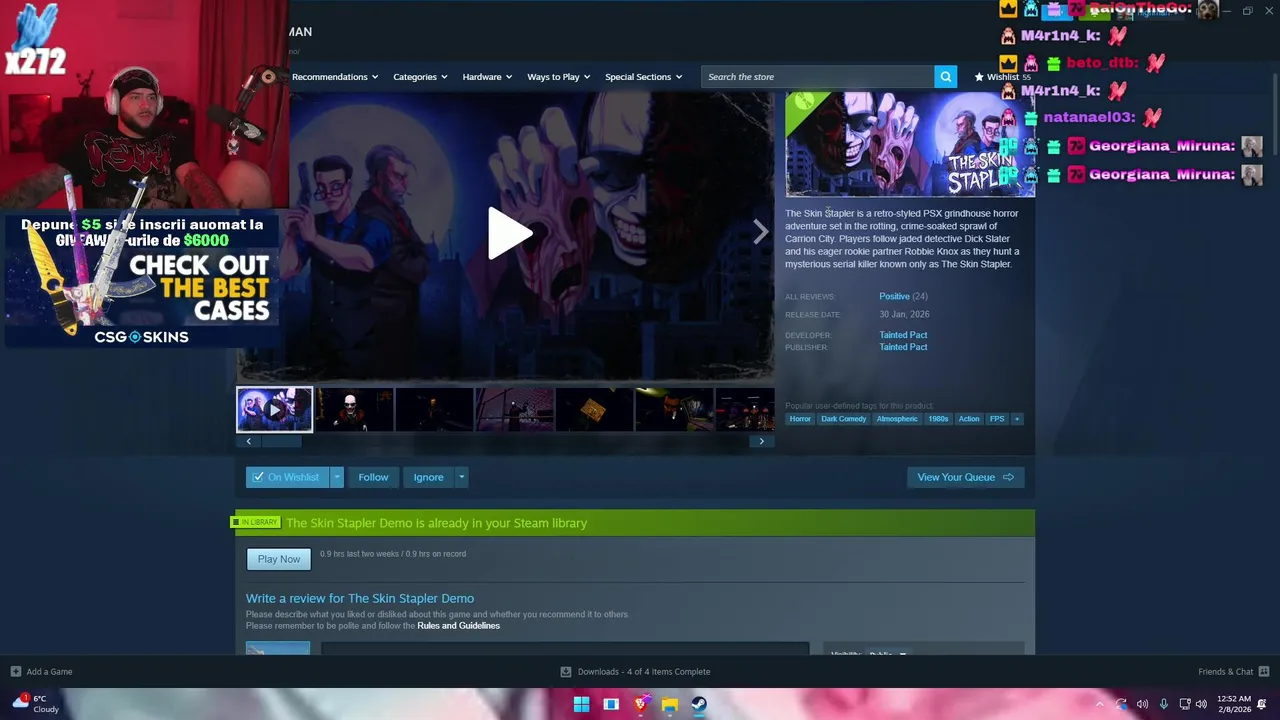Open Windows notification bell
This screenshot has height=720, width=1280.
1262,704
